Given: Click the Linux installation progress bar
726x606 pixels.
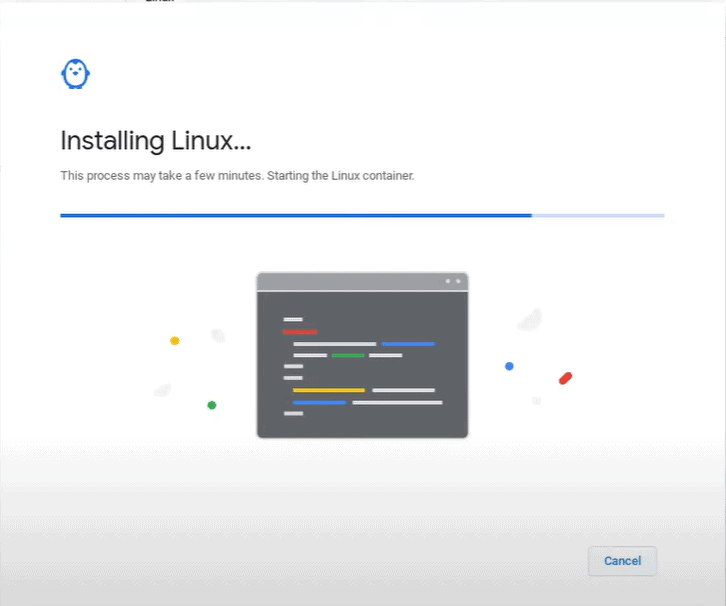Looking at the screenshot, I should tap(362, 215).
